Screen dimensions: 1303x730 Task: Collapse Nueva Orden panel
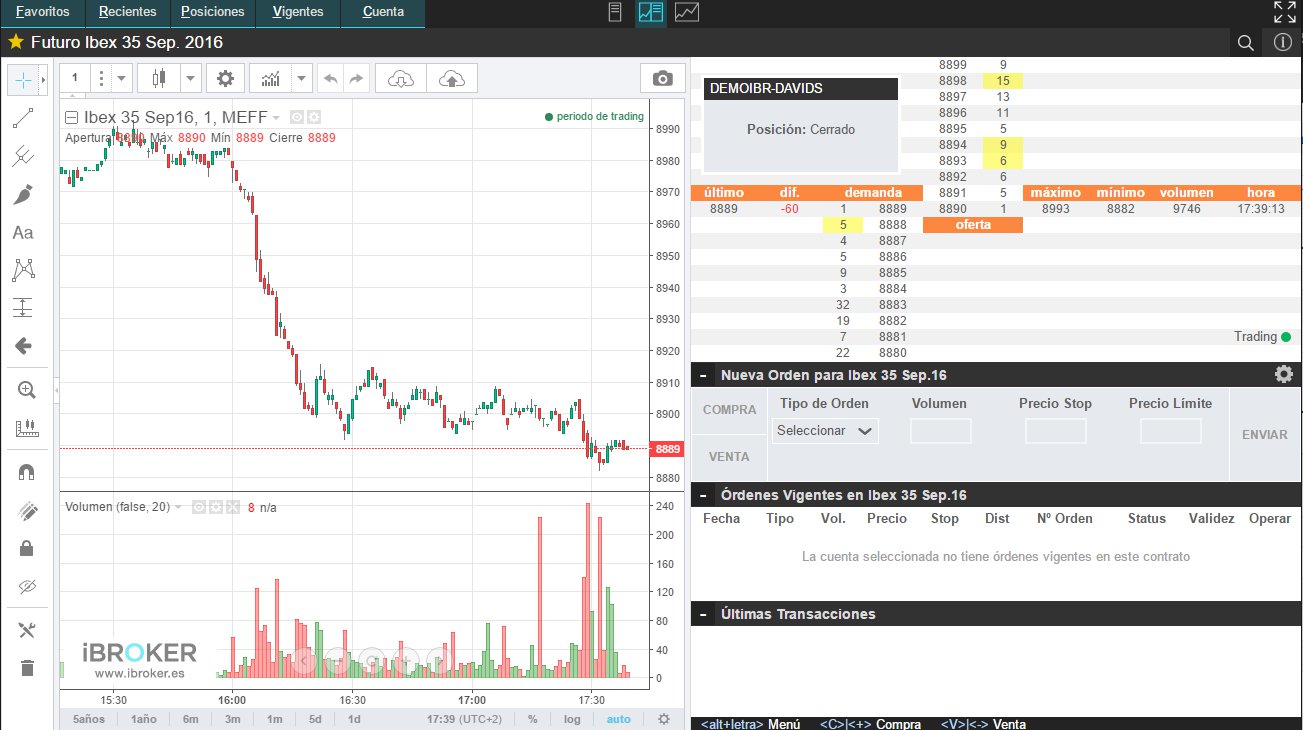point(703,375)
